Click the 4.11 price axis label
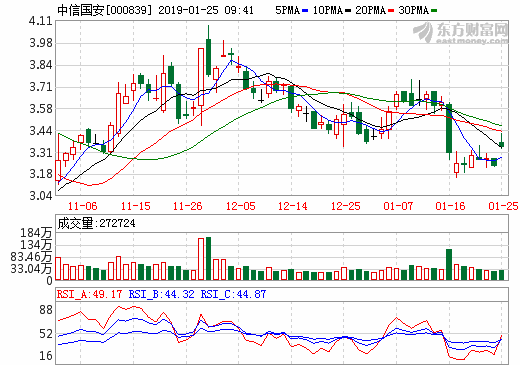 click(41, 21)
